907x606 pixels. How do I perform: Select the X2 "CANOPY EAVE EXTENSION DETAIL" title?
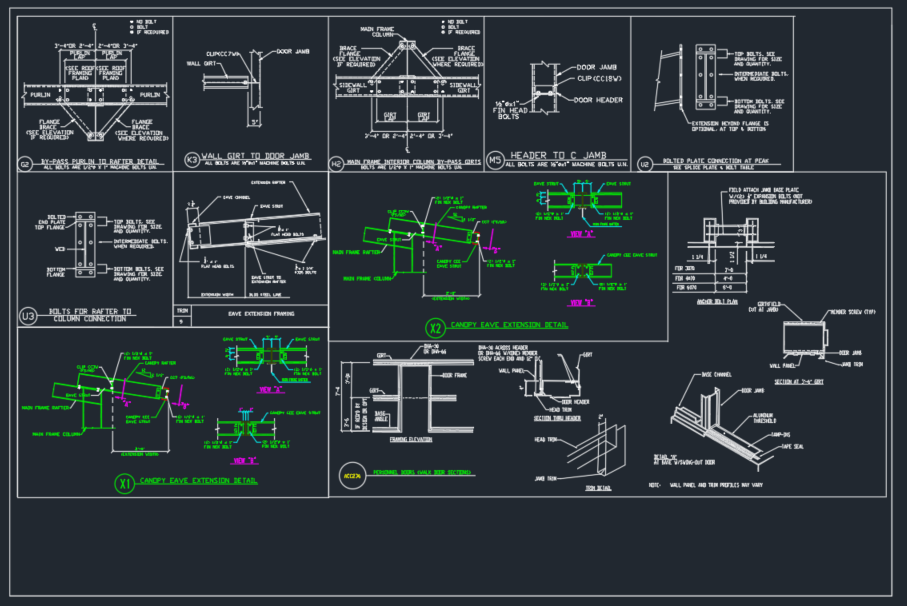509,325
